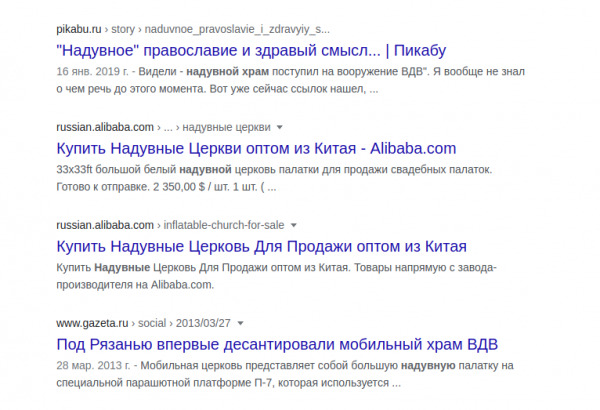Click the snippet starting "33x33ft большой белый"
The image size is (600, 410).
pos(274,178)
